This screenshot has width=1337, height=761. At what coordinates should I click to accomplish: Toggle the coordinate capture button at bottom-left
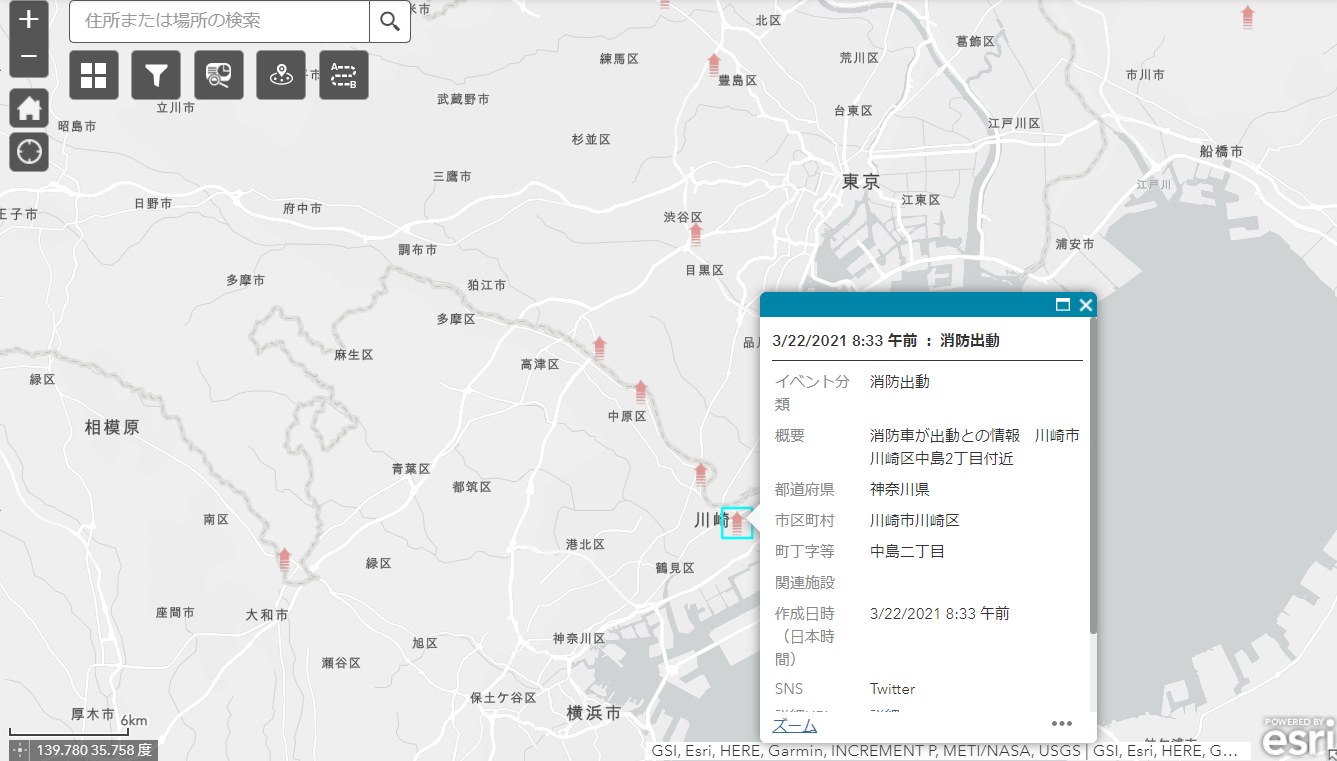(19, 750)
